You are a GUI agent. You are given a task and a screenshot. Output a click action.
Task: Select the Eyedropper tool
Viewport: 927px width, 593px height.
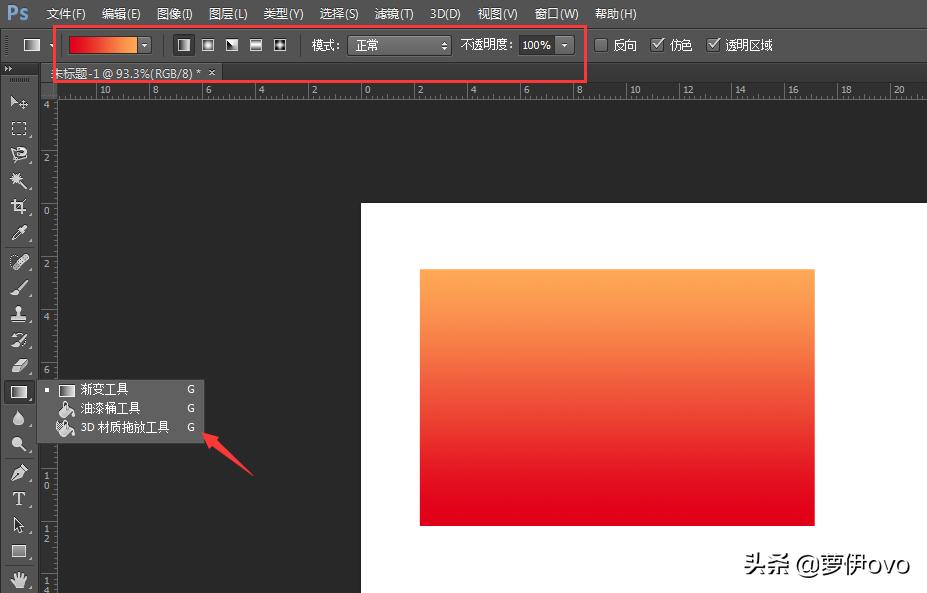pos(18,234)
